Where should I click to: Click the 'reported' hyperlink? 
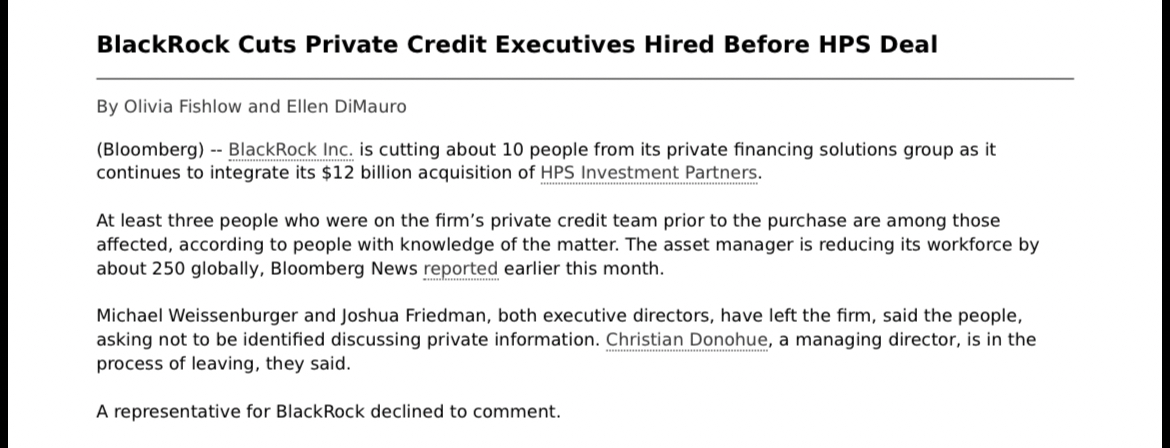click(x=461, y=269)
